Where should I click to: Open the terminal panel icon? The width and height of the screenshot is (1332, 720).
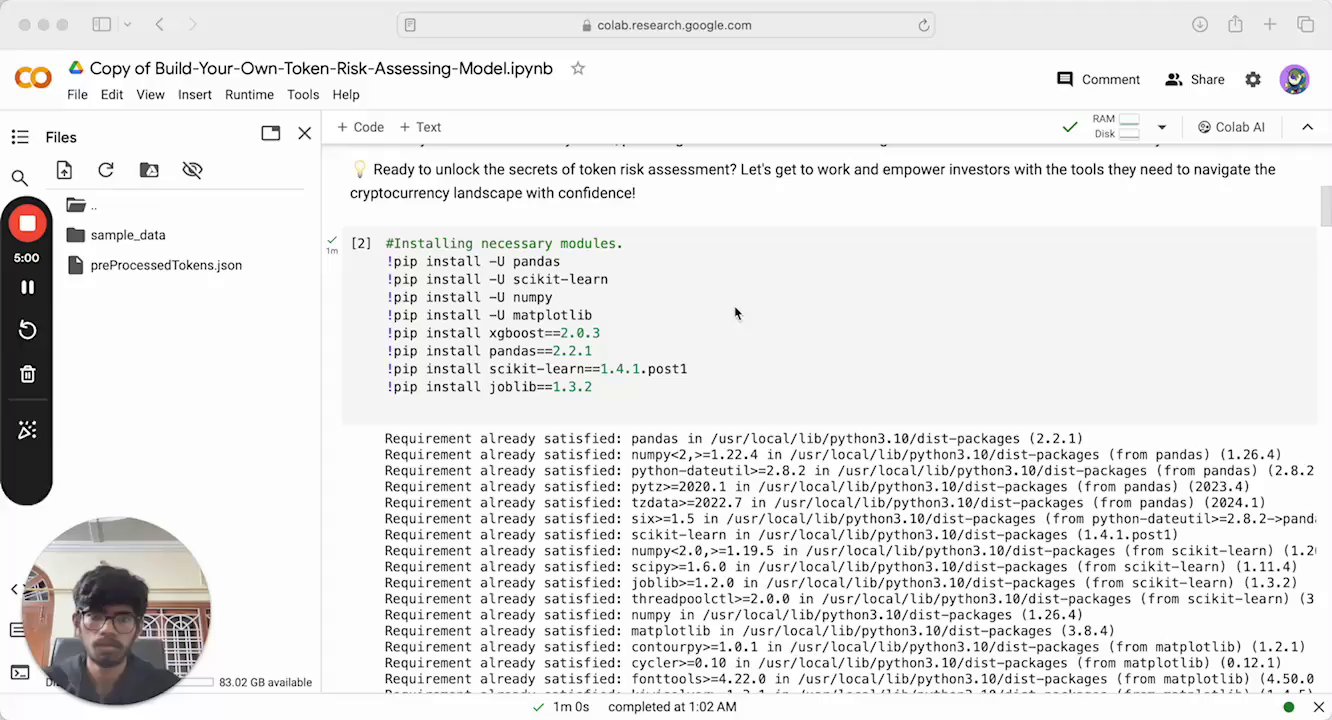coord(19,672)
